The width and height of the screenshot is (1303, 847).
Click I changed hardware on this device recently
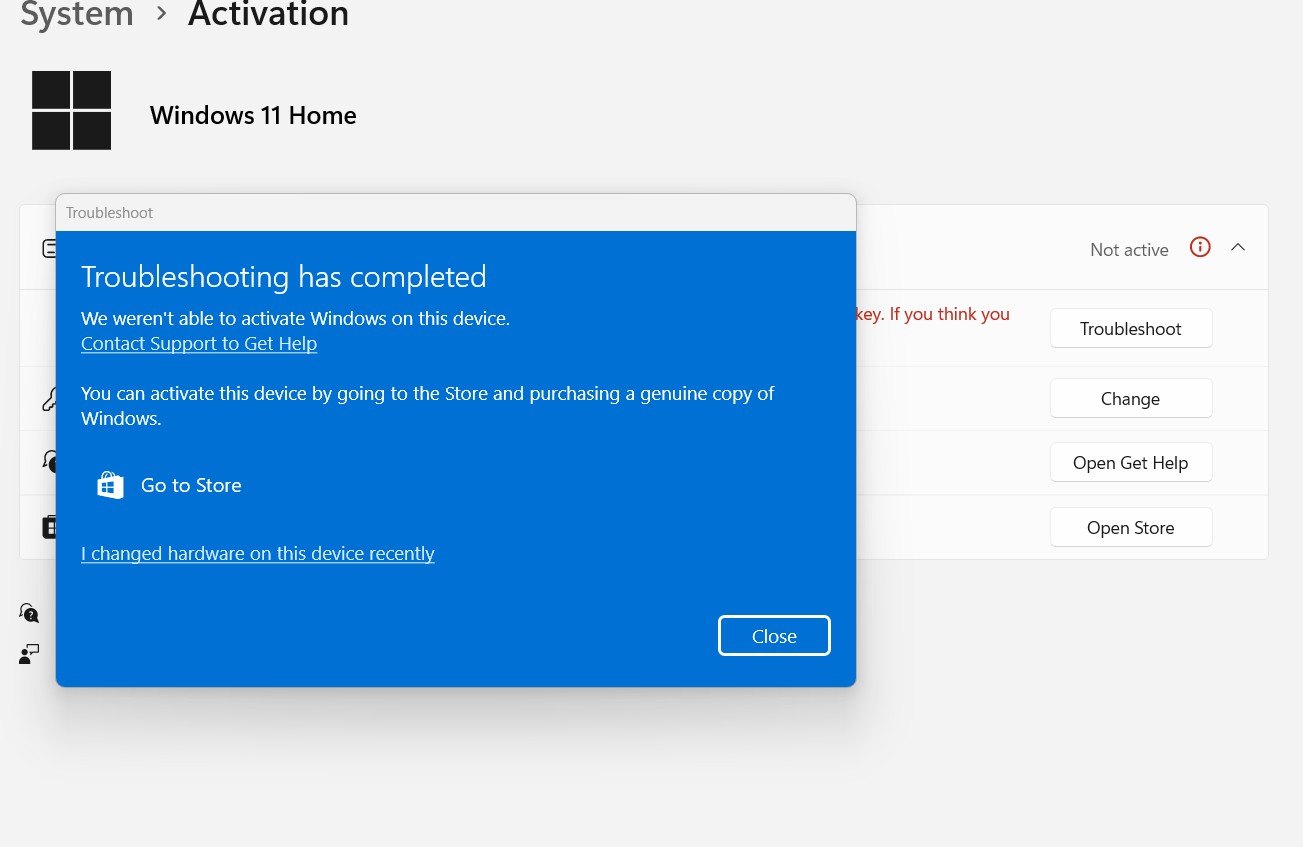[x=258, y=554]
